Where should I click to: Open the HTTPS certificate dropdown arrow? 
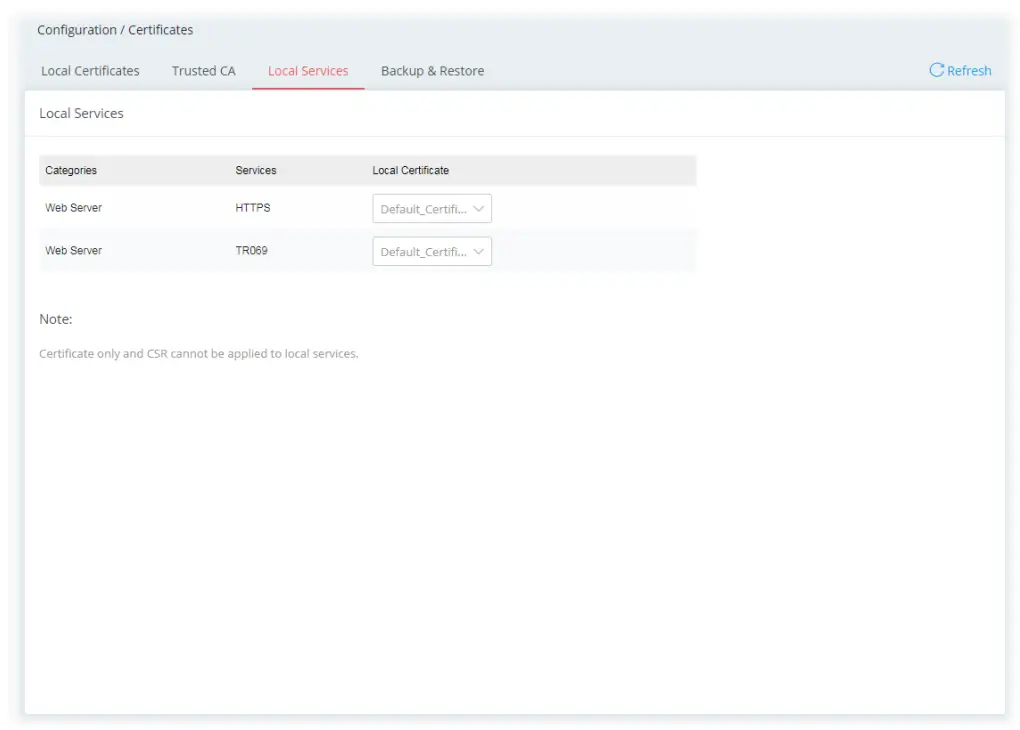(x=478, y=208)
